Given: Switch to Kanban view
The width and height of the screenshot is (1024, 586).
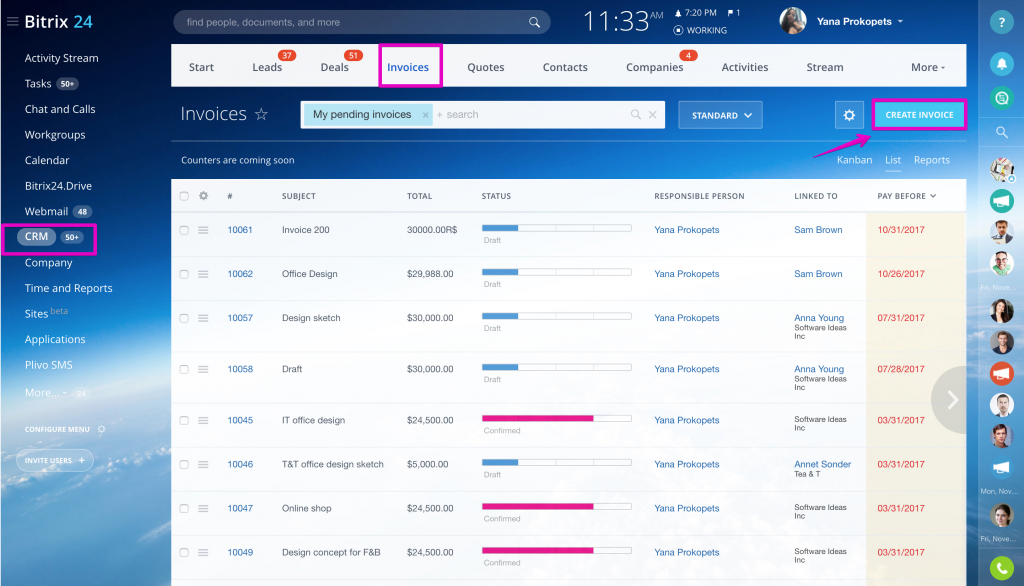Looking at the screenshot, I should click(854, 160).
